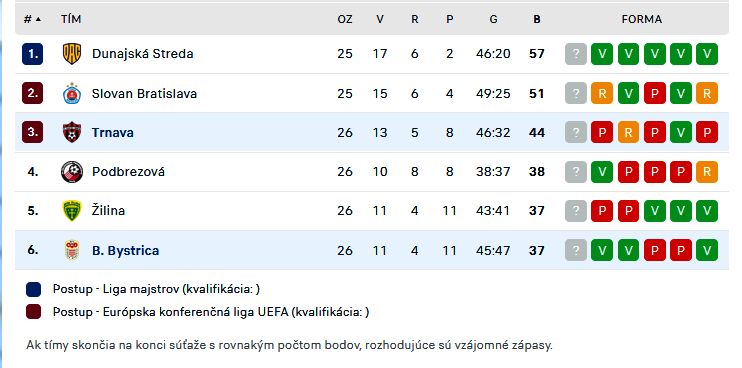Image resolution: width=742 pixels, height=368 pixels.
Task: Click the Podbrezová club badge
Action: coord(72,172)
